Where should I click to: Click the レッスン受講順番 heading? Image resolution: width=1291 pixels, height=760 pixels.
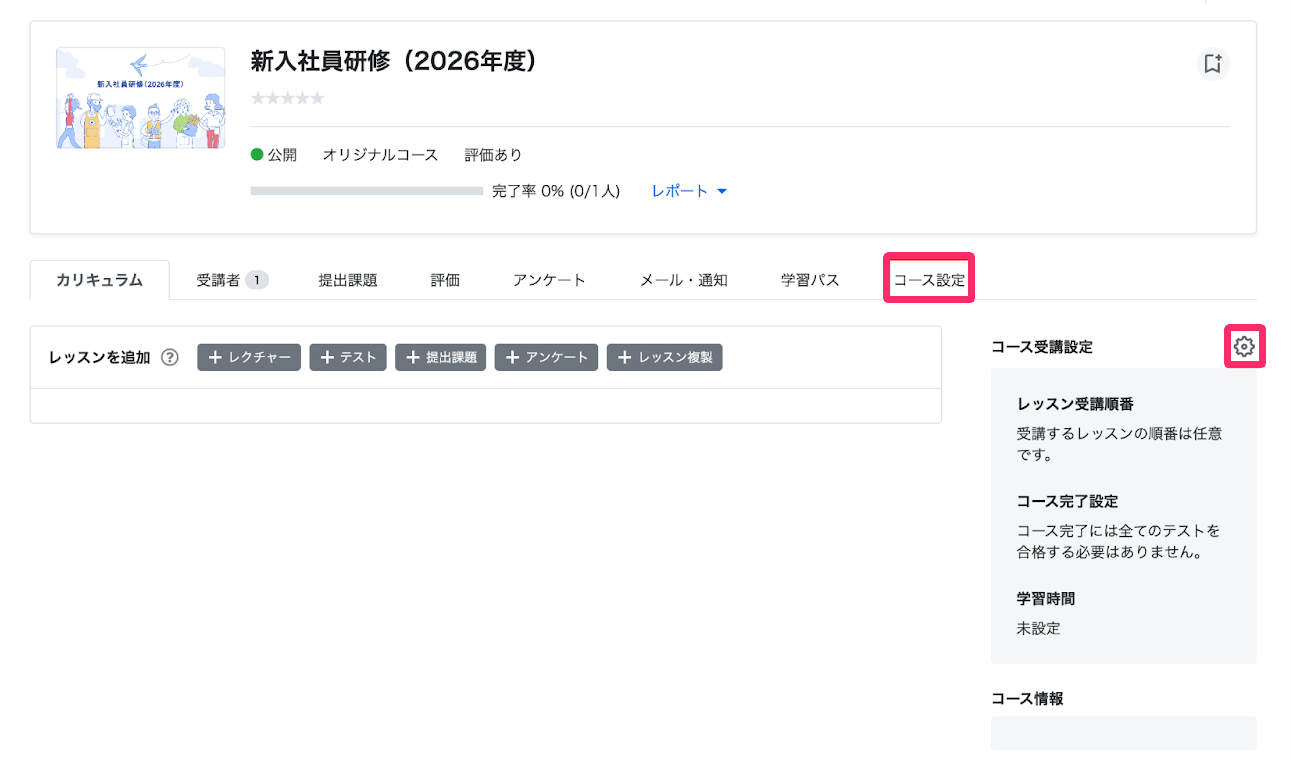(1075, 405)
